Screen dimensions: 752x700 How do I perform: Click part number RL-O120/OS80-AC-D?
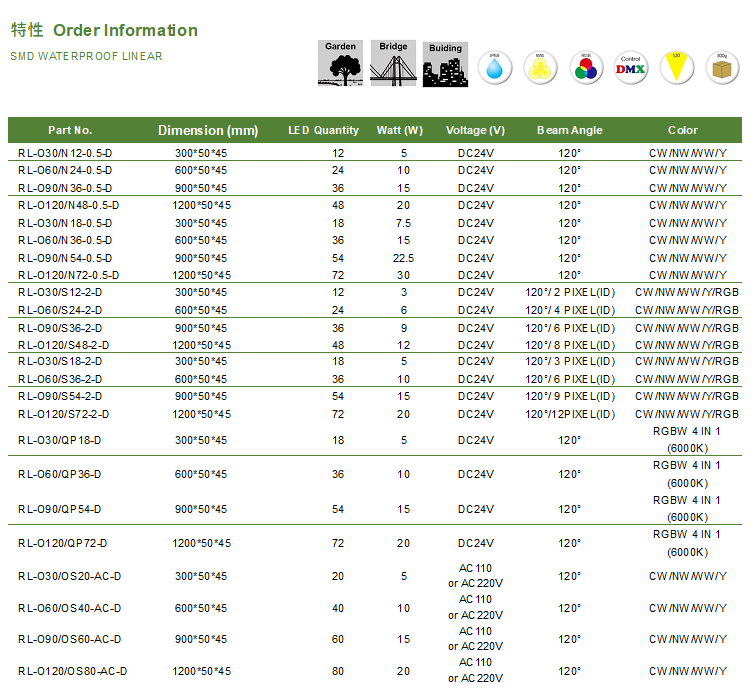pos(72,671)
